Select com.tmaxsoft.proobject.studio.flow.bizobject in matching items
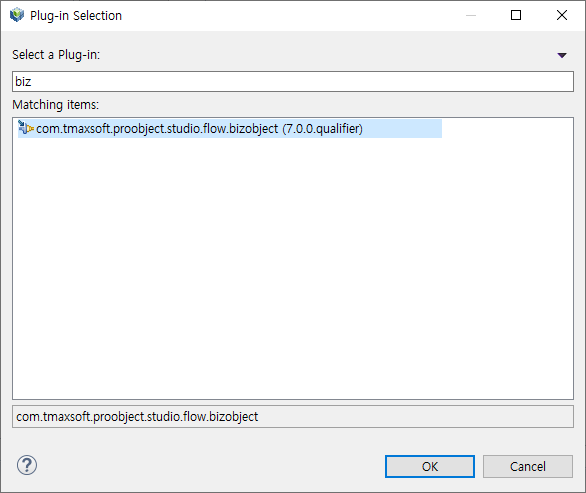 coord(230,129)
